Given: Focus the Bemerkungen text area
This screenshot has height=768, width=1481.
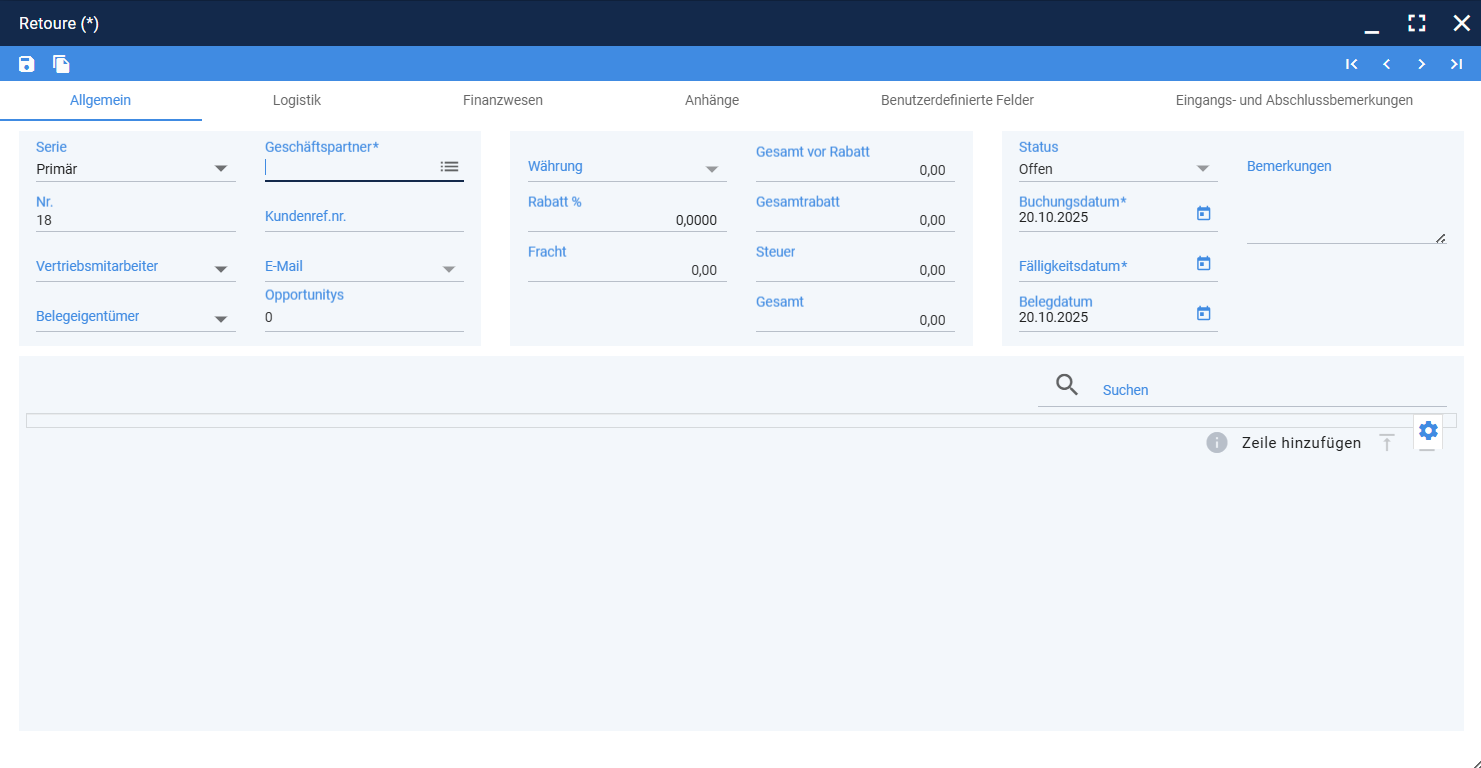Looking at the screenshot, I should (1346, 212).
